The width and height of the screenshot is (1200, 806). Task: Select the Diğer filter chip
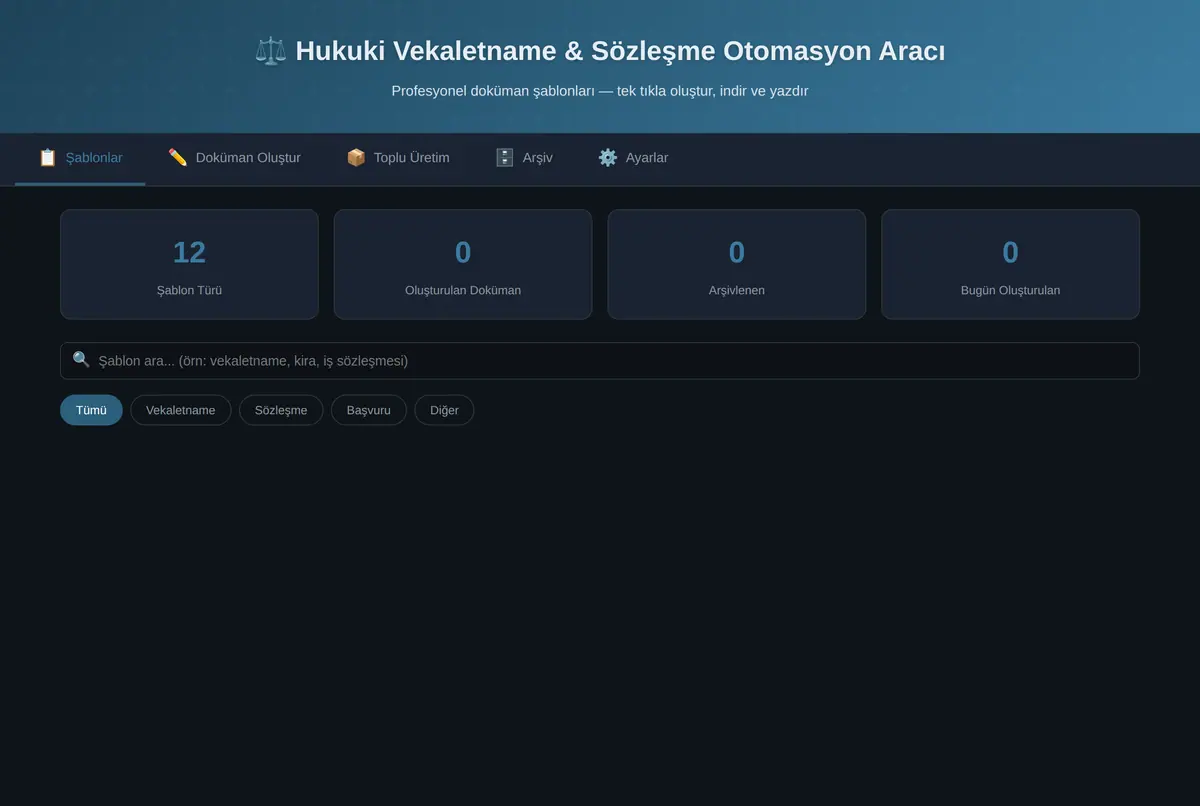pos(444,410)
